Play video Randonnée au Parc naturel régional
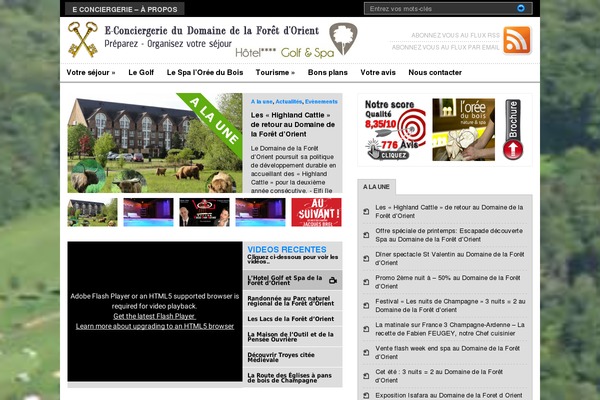The width and height of the screenshot is (600, 400). pyautogui.click(x=291, y=301)
